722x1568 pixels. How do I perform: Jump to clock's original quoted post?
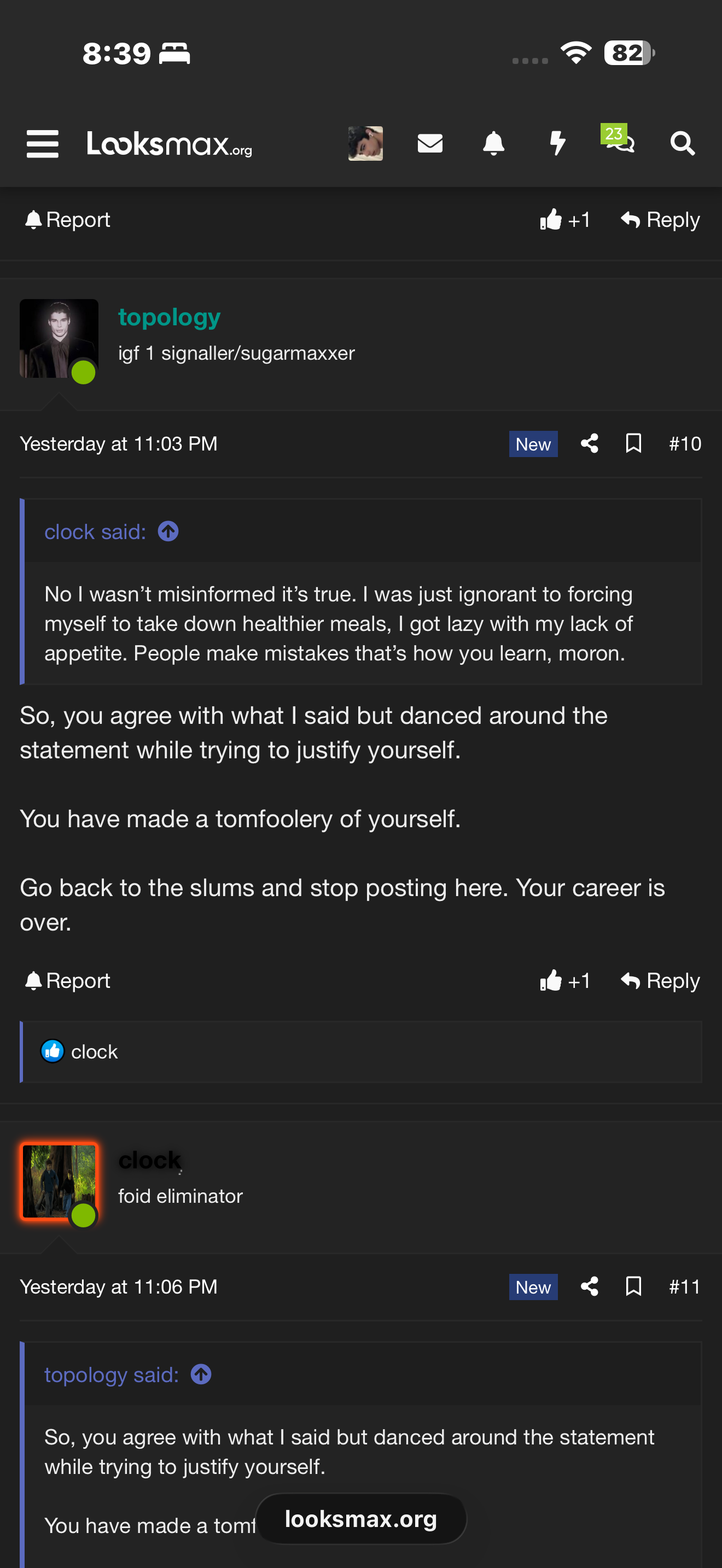[x=168, y=531]
